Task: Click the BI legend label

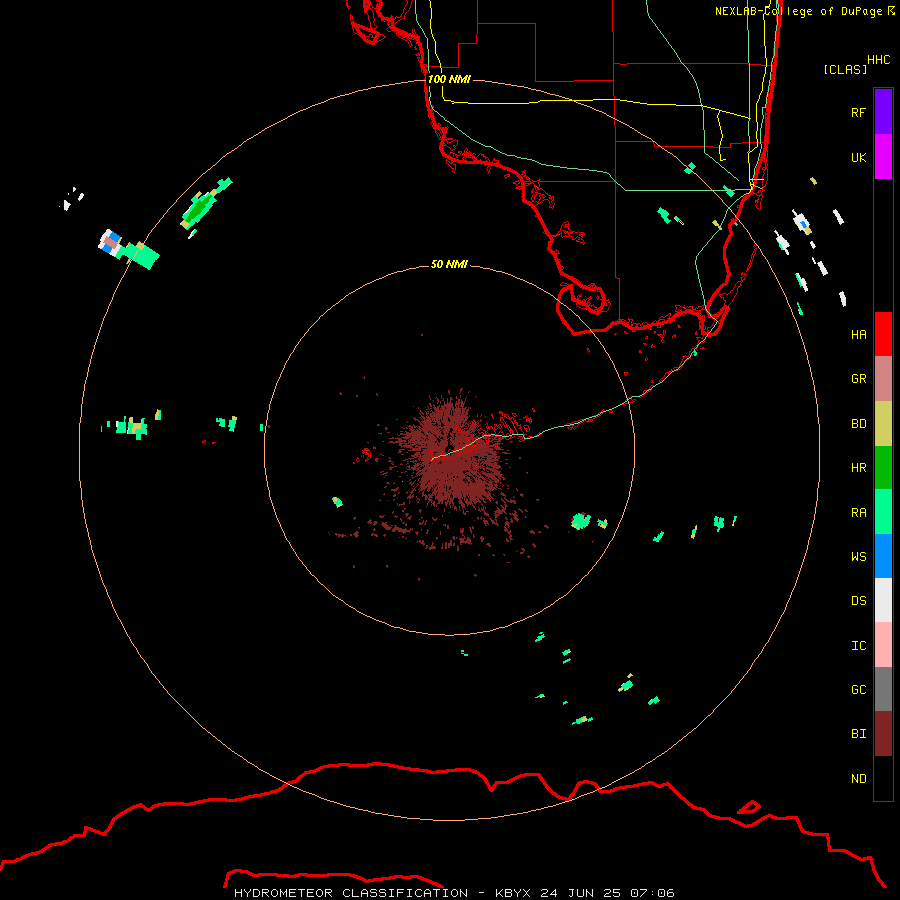Action: click(x=858, y=734)
